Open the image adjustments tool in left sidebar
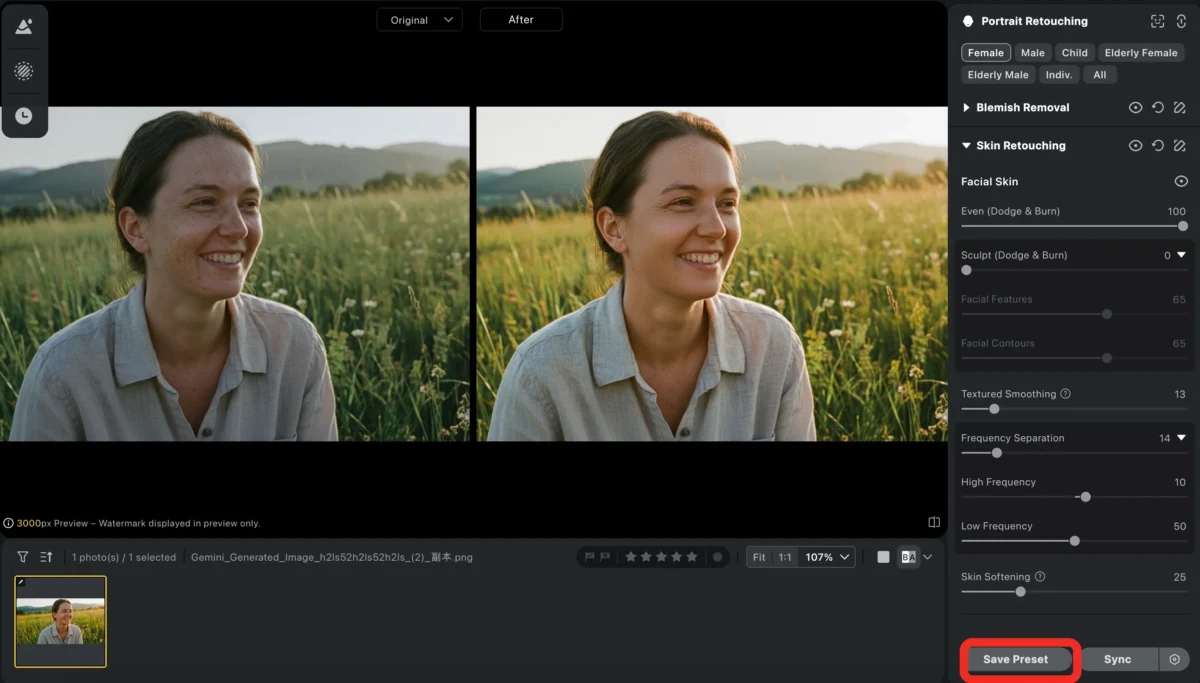 pyautogui.click(x=24, y=26)
